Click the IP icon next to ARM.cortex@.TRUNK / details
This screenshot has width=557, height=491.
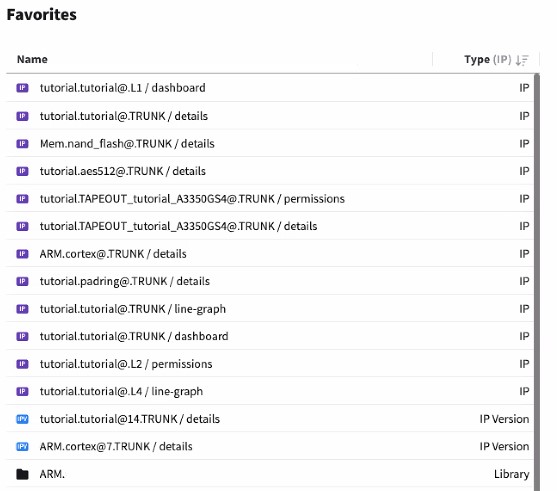22,254
